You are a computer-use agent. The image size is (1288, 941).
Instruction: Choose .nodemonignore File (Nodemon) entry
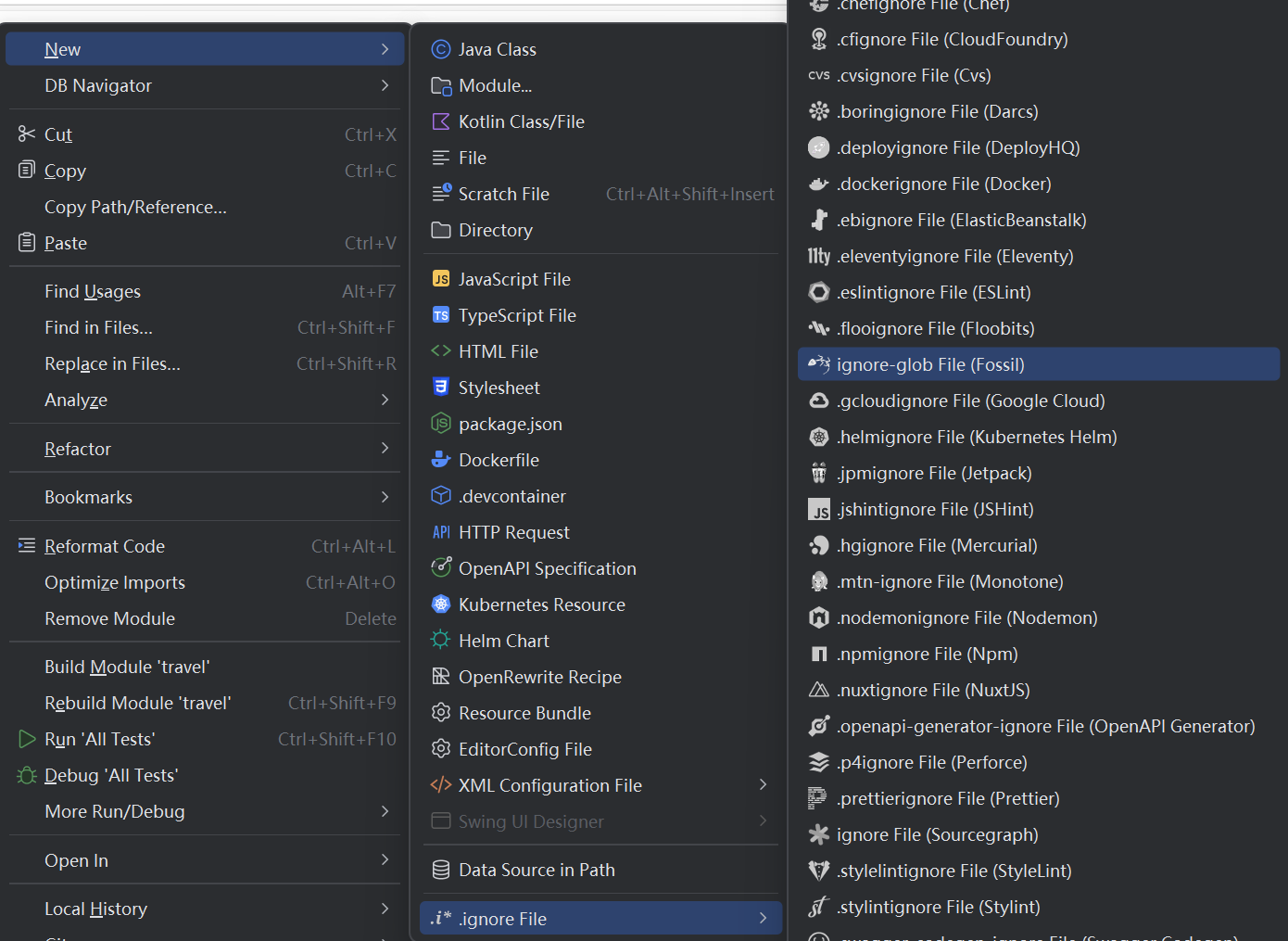click(1039, 617)
